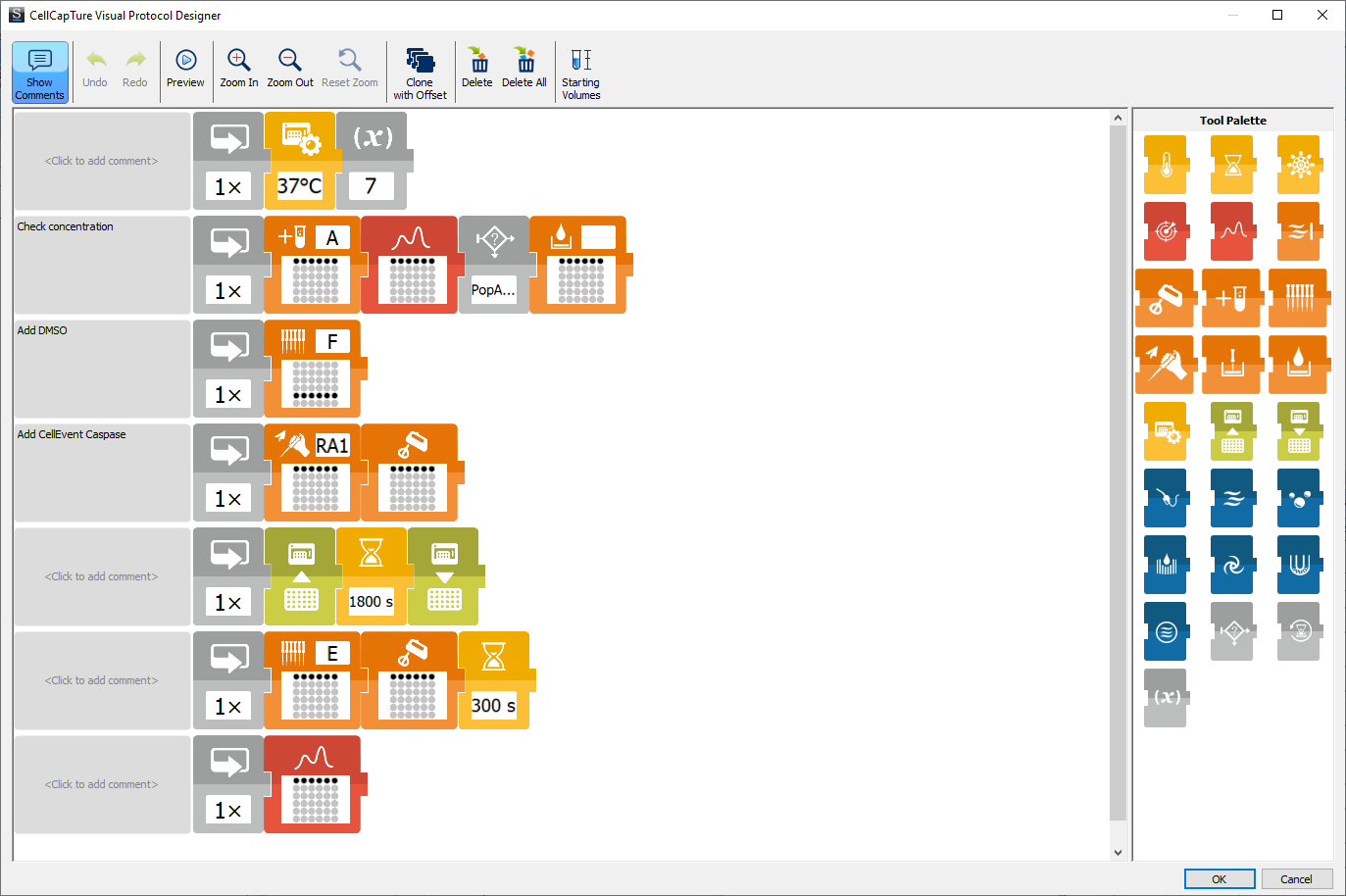The image size is (1346, 896).
Task: Click the Zoom Out magnifier icon
Action: coord(289,61)
